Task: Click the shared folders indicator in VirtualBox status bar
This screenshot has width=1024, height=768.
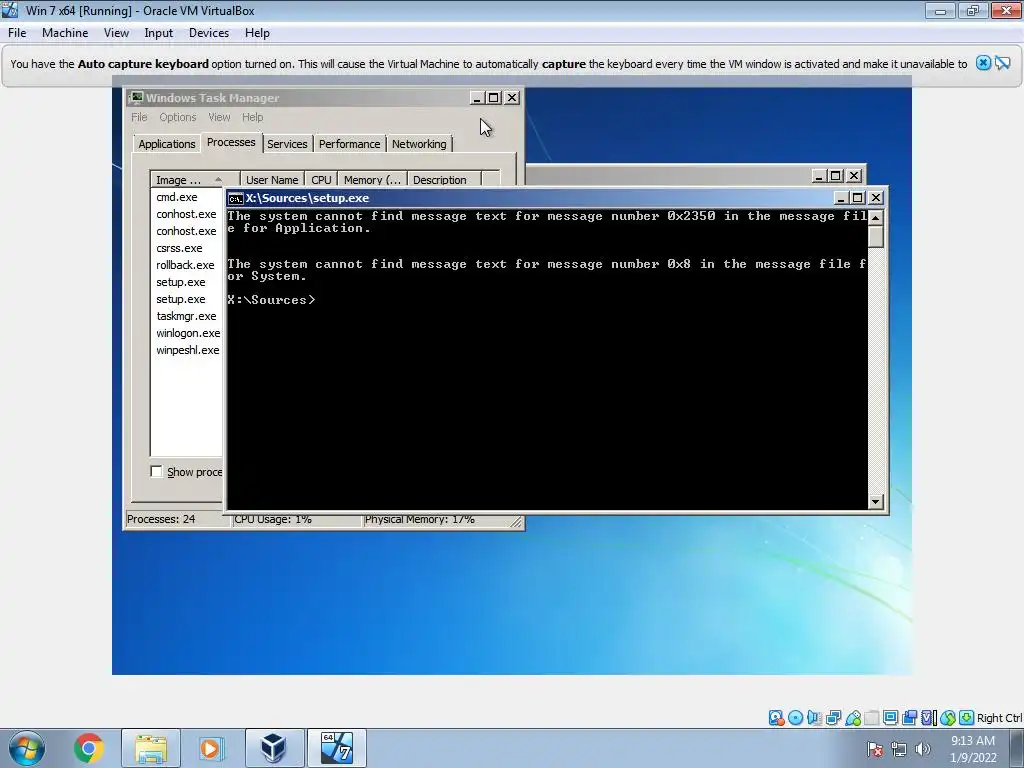Action: [x=872, y=718]
